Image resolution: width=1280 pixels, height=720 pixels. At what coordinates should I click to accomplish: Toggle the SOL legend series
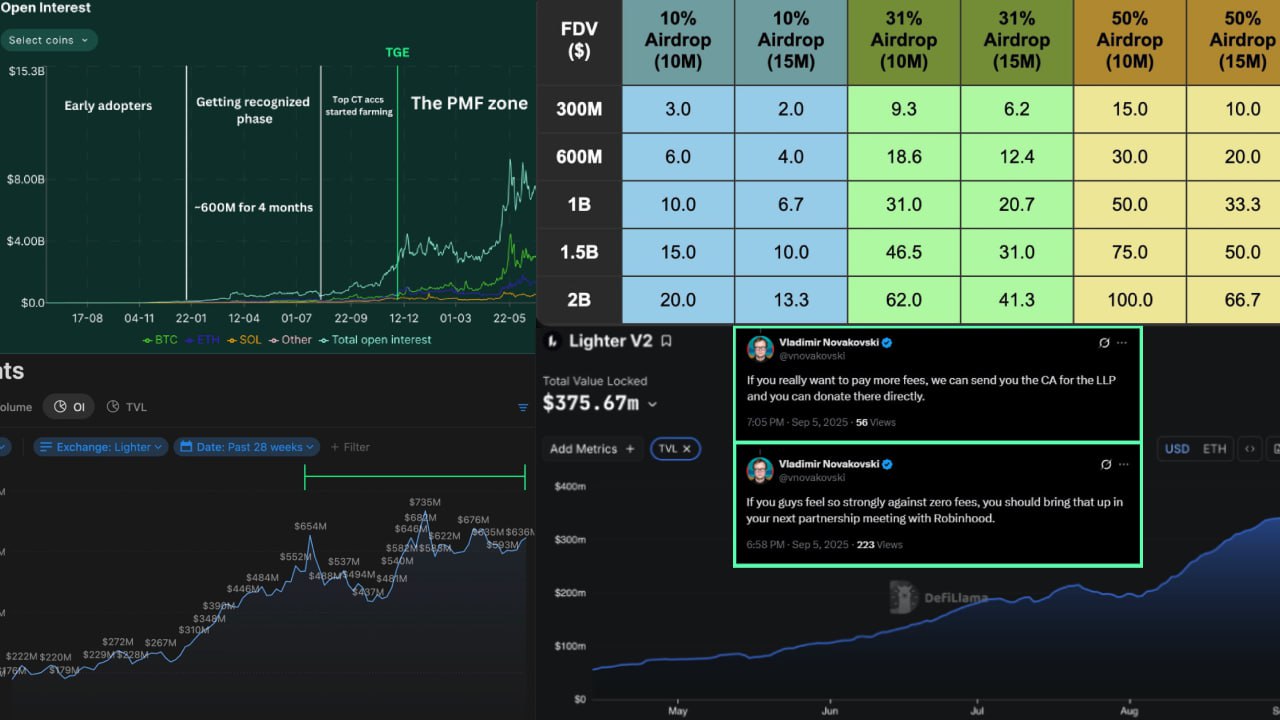point(245,340)
